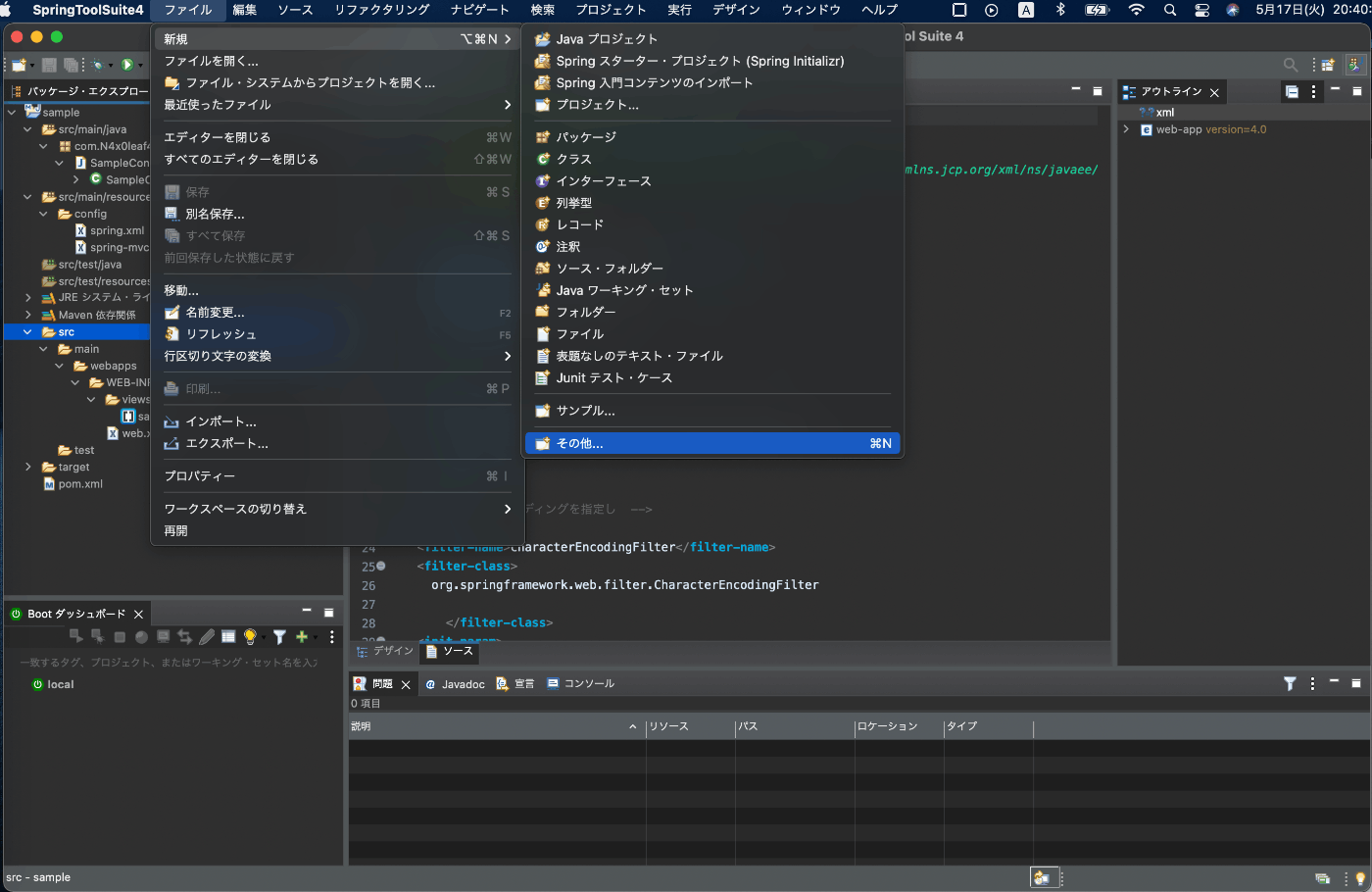The width and height of the screenshot is (1372, 892).
Task: Open macOS Control Center in menu bar
Action: tap(1202, 10)
